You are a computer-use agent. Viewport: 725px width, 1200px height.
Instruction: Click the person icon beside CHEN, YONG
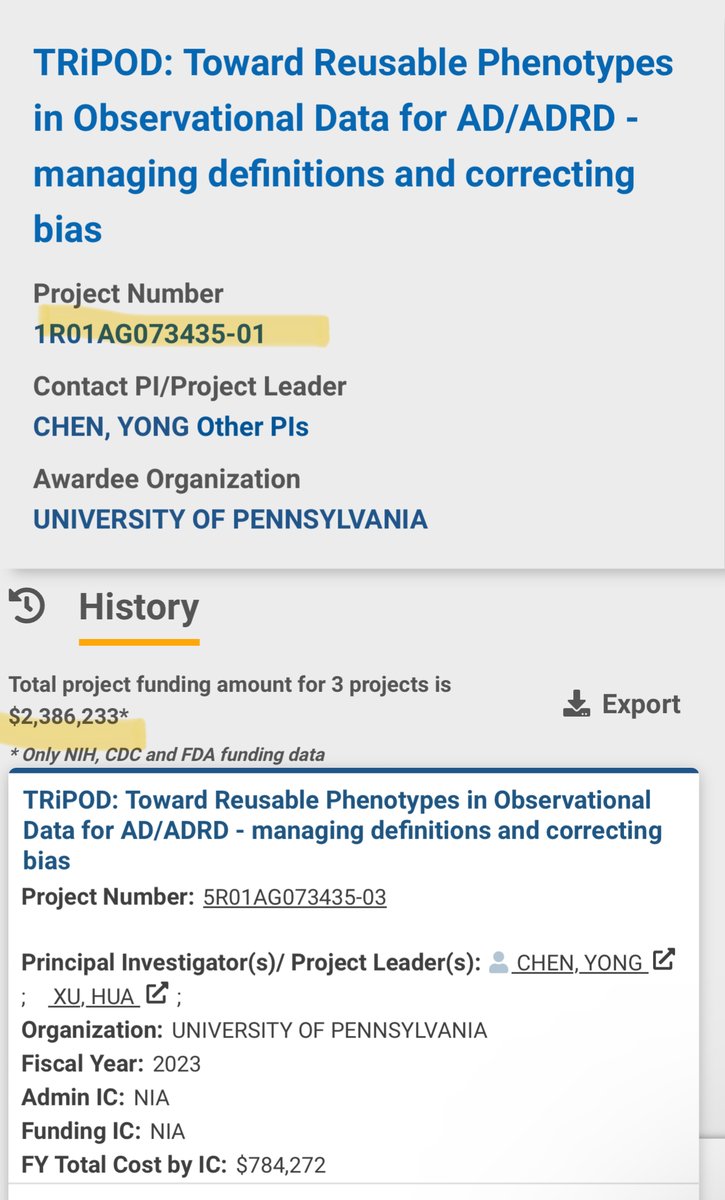[x=498, y=962]
